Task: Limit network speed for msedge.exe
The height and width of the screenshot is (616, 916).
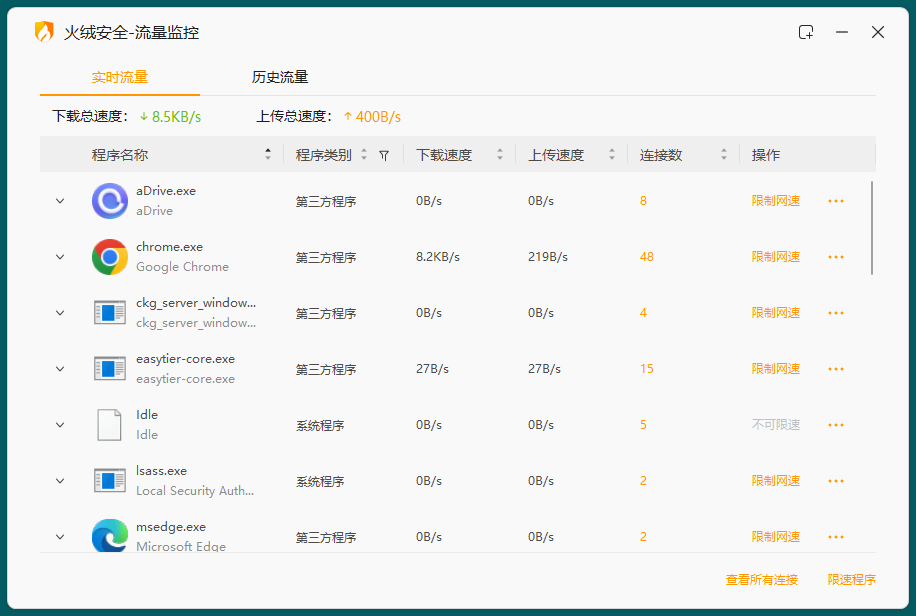Action: tap(775, 537)
